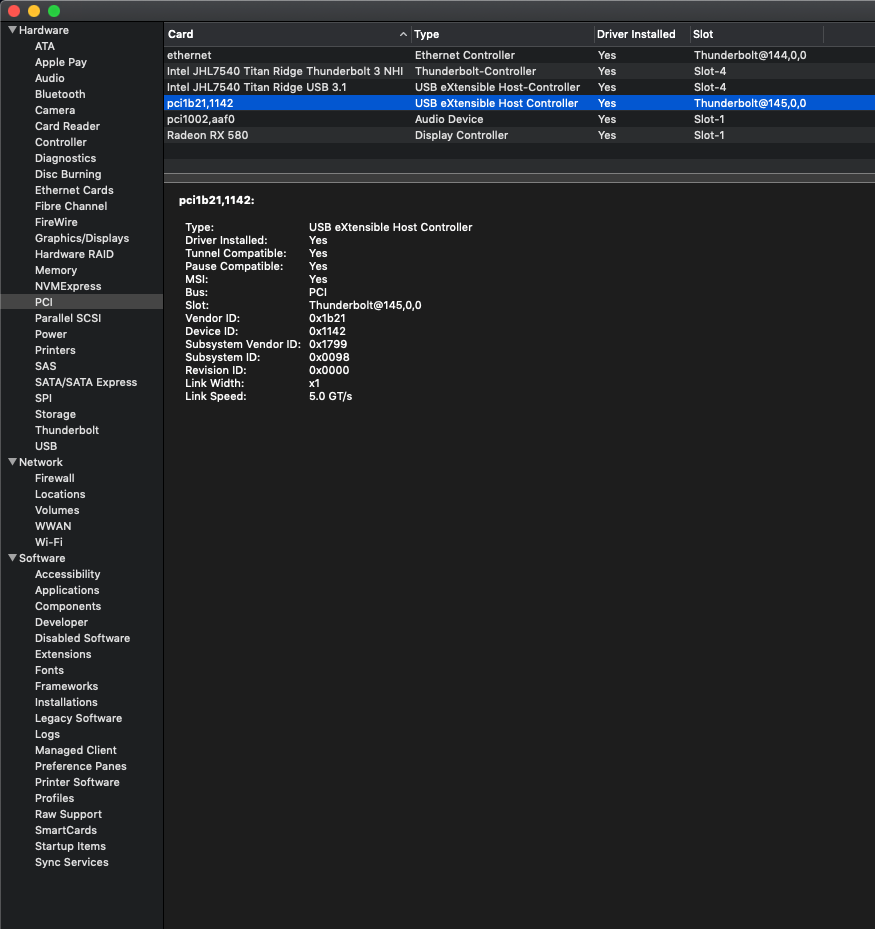Select Graphics/Displays in the sidebar
Screen dimensions: 875x929
point(82,238)
